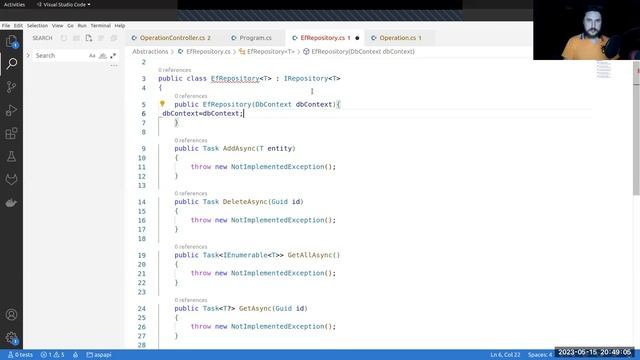Click the GNOME Activities button

click(x=14, y=4)
